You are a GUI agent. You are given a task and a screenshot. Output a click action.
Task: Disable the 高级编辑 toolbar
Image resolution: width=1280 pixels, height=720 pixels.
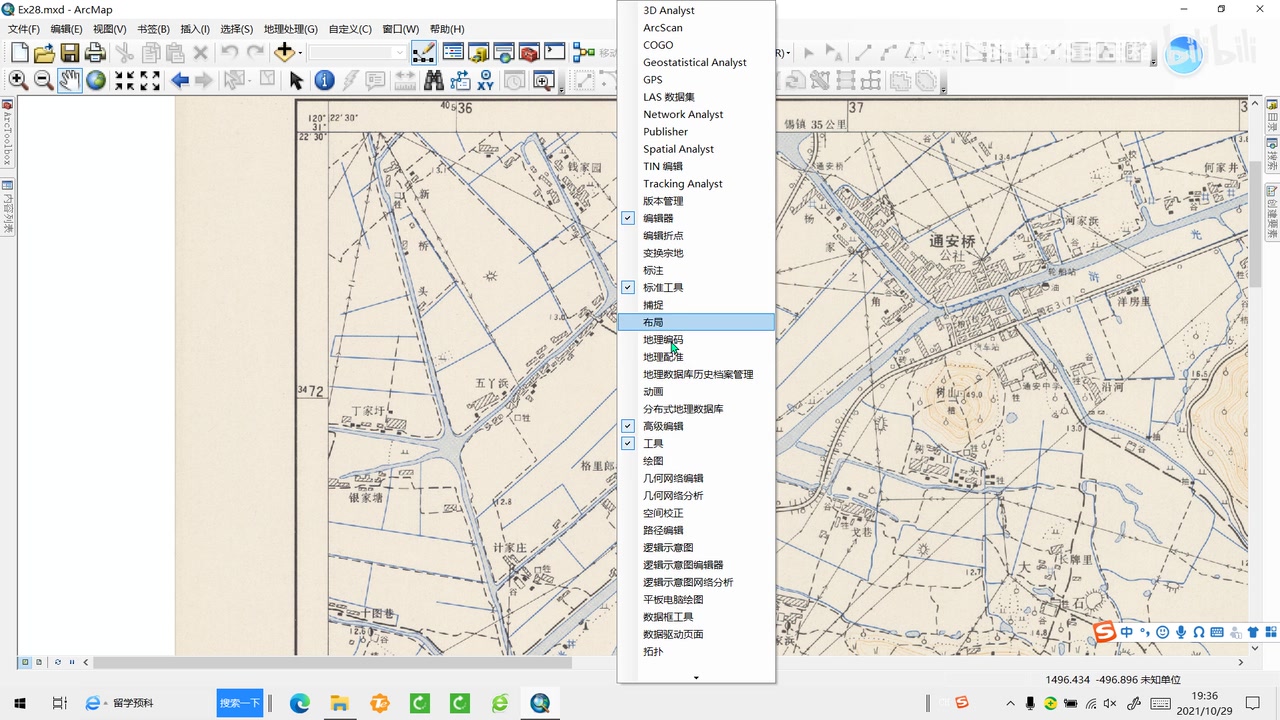point(663,426)
